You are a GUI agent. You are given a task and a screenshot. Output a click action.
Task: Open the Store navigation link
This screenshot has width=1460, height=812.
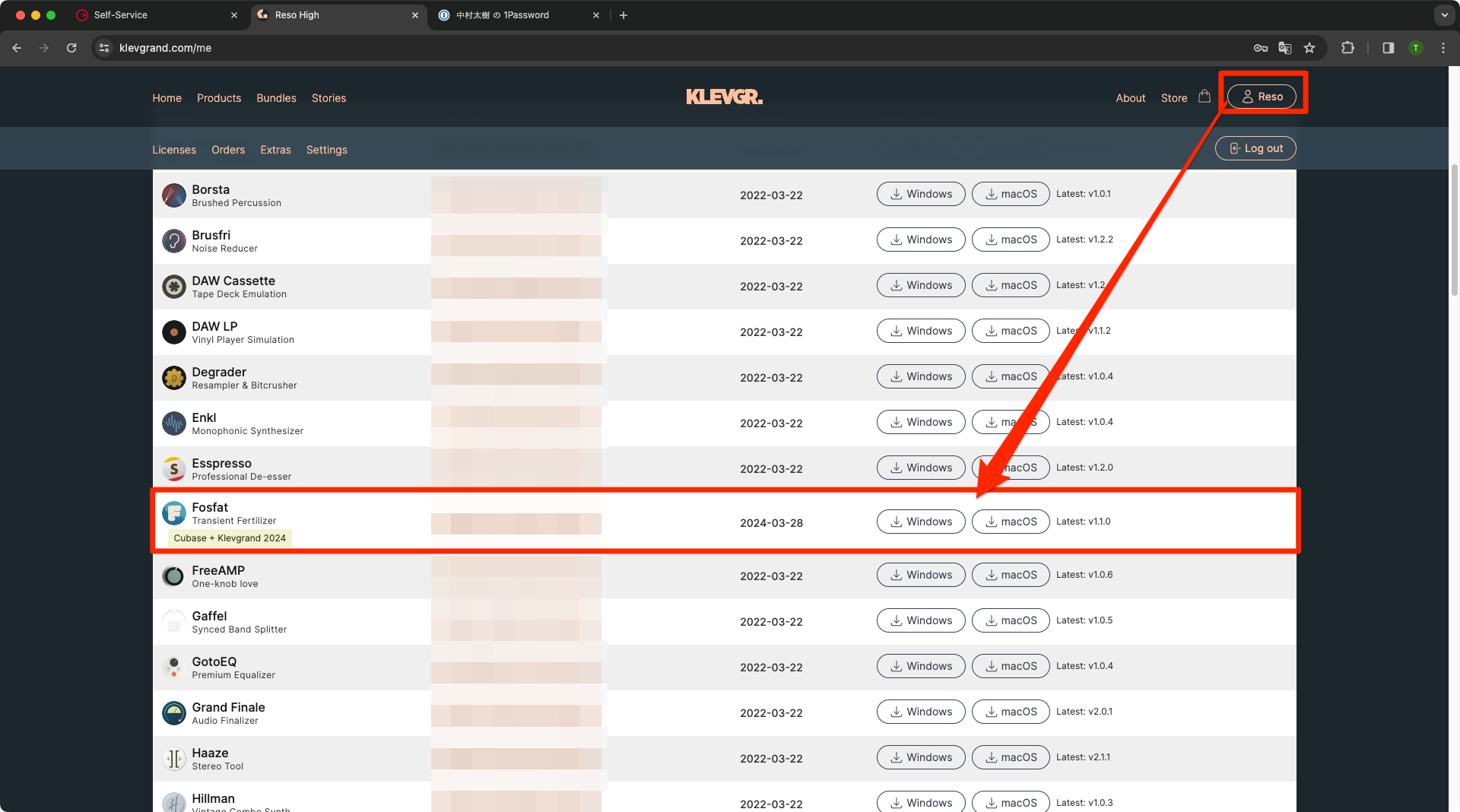tap(1174, 98)
